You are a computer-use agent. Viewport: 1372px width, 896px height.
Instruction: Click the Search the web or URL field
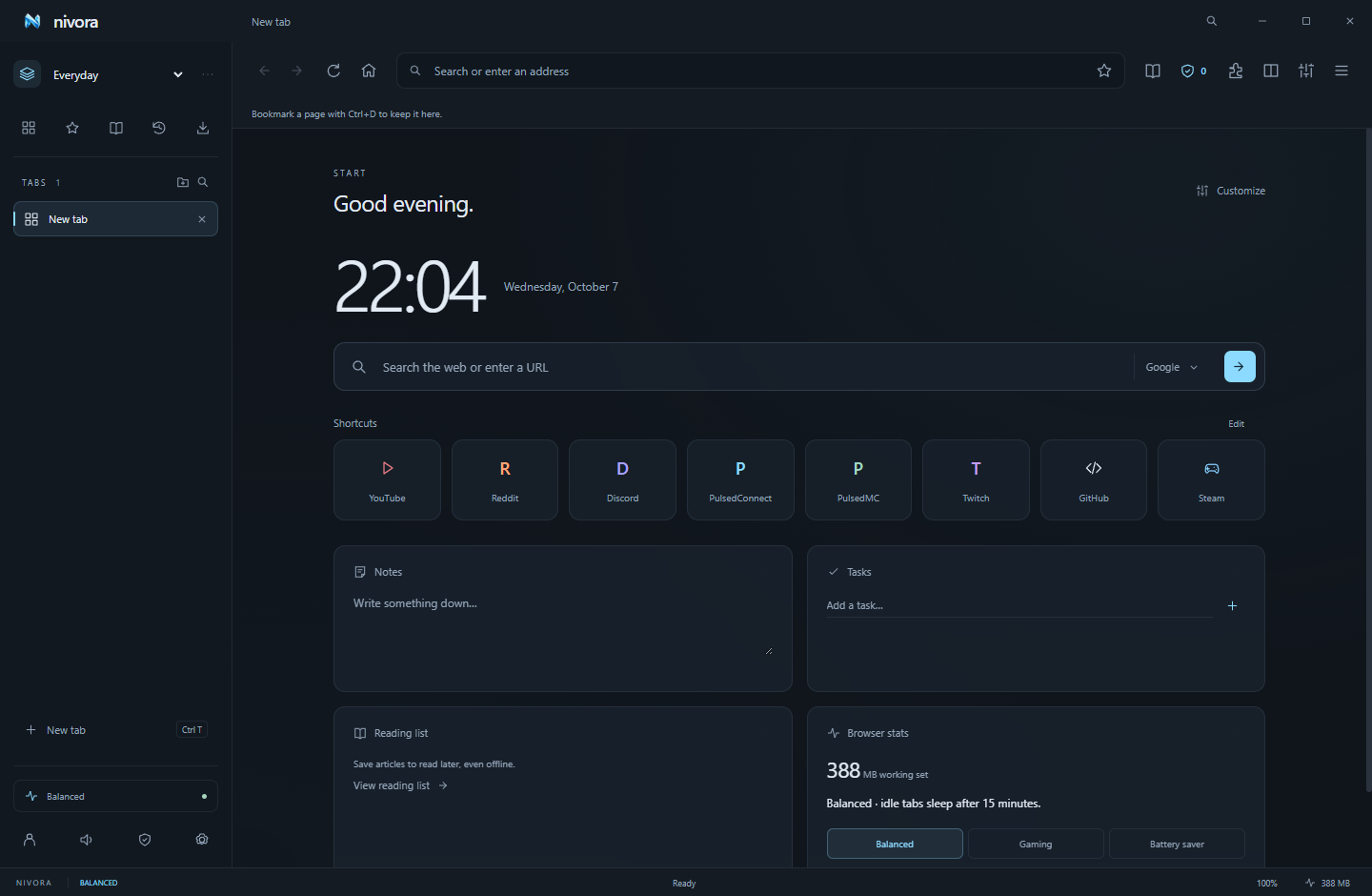click(753, 367)
